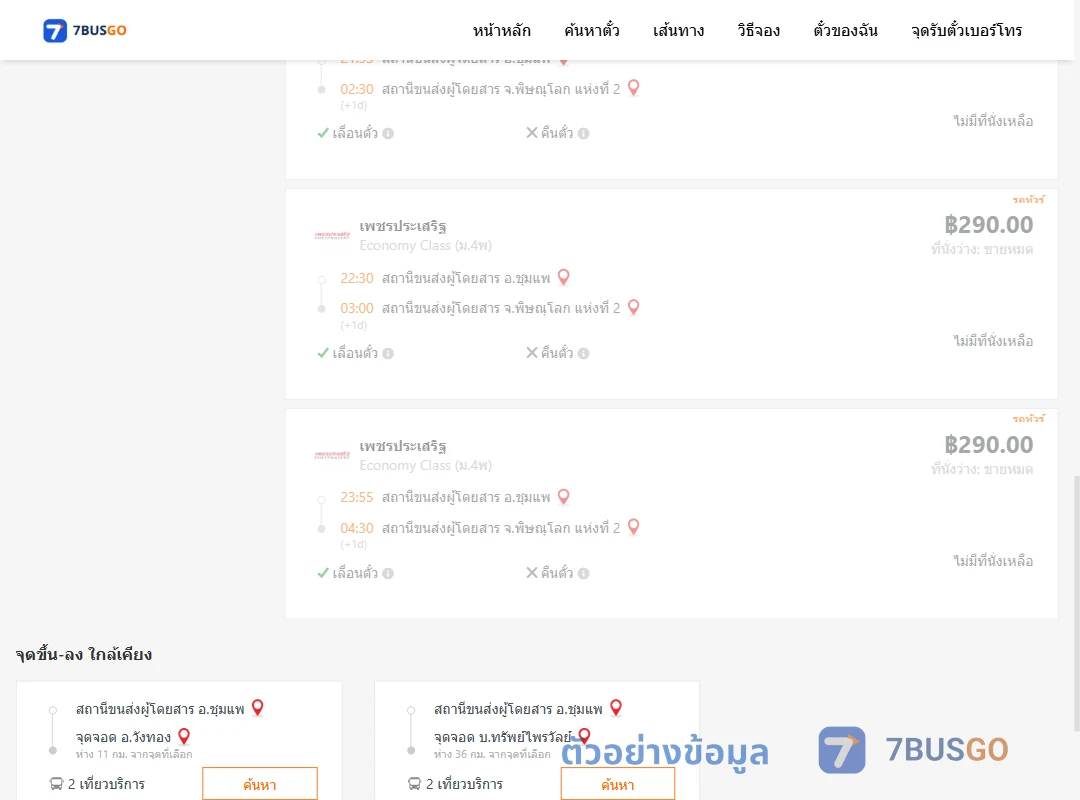Image resolution: width=1080 pixels, height=800 pixels.
Task: Click map pin beside 02:30 Phitsanulok station
Action: tap(634, 88)
